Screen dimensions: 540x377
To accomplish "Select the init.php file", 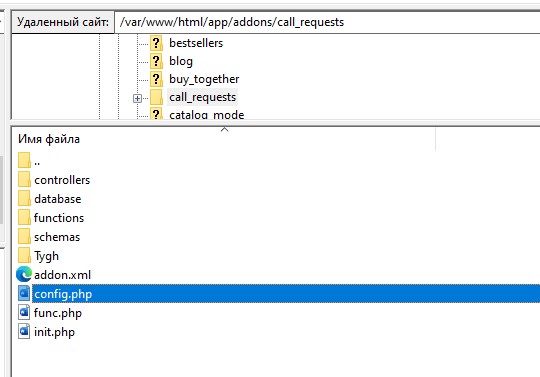I will (x=54, y=332).
